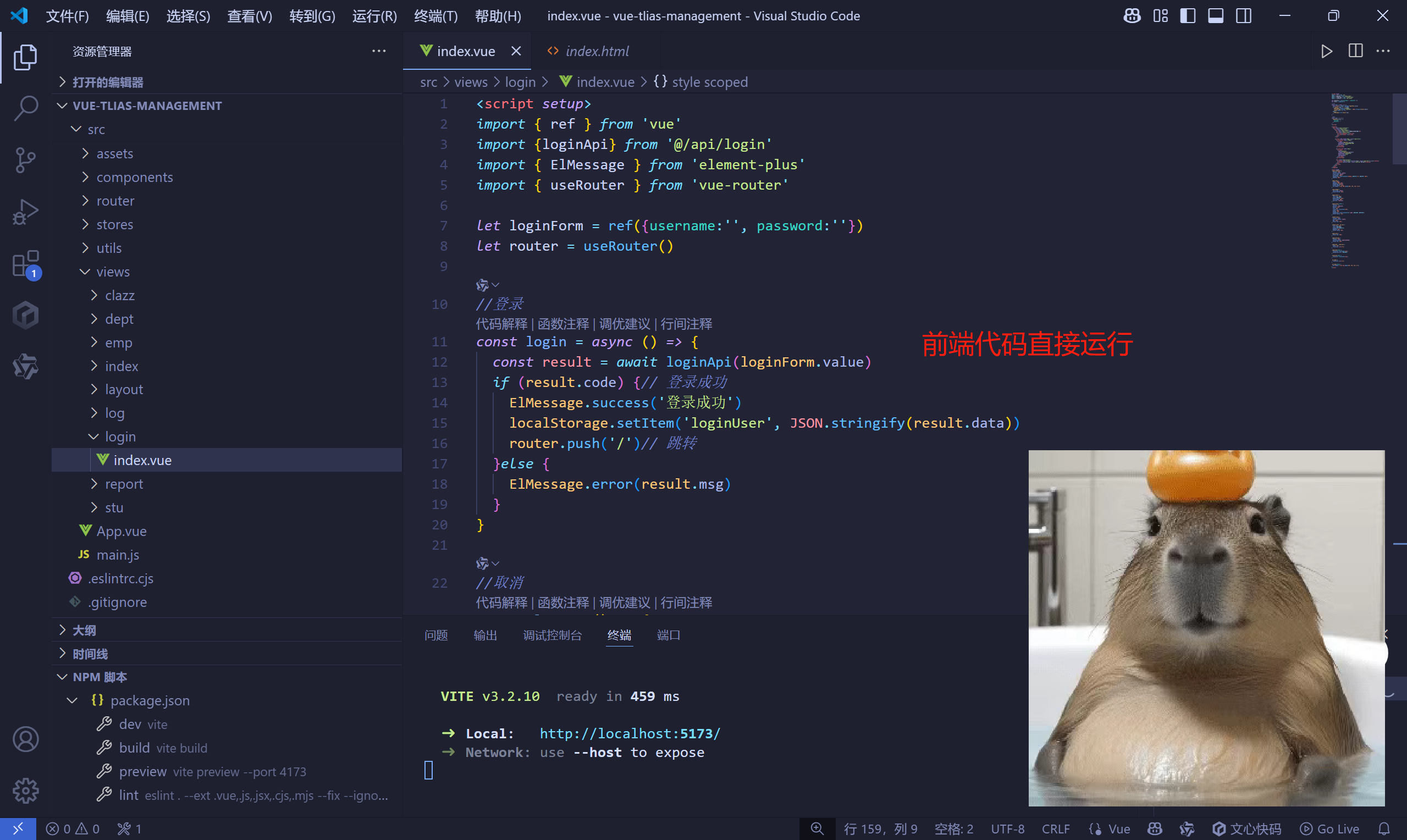Expand the router folder

pos(115,201)
